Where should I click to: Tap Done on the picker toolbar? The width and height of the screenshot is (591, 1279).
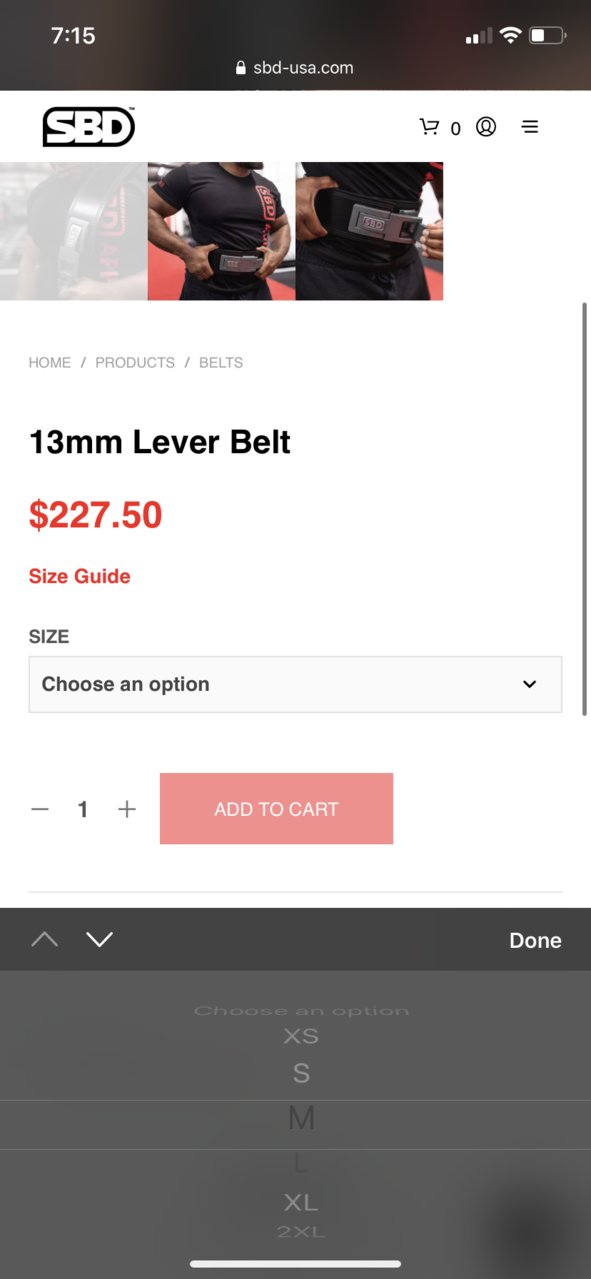coord(535,940)
